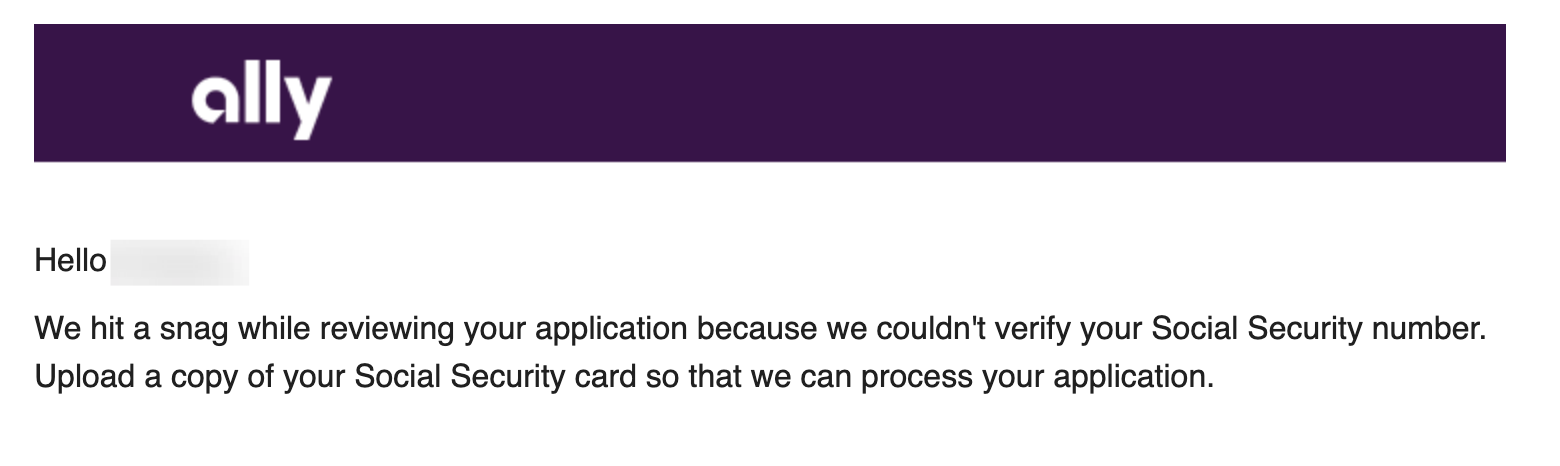Click the purple header banner's empty area
1560x466 pixels.
click(900, 93)
